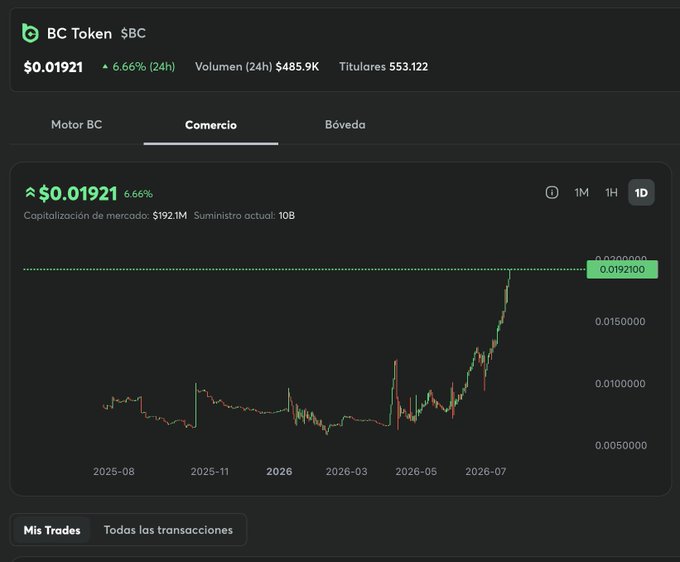Click the green 24h change triangle
680x562 pixels.
pyautogui.click(x=105, y=67)
